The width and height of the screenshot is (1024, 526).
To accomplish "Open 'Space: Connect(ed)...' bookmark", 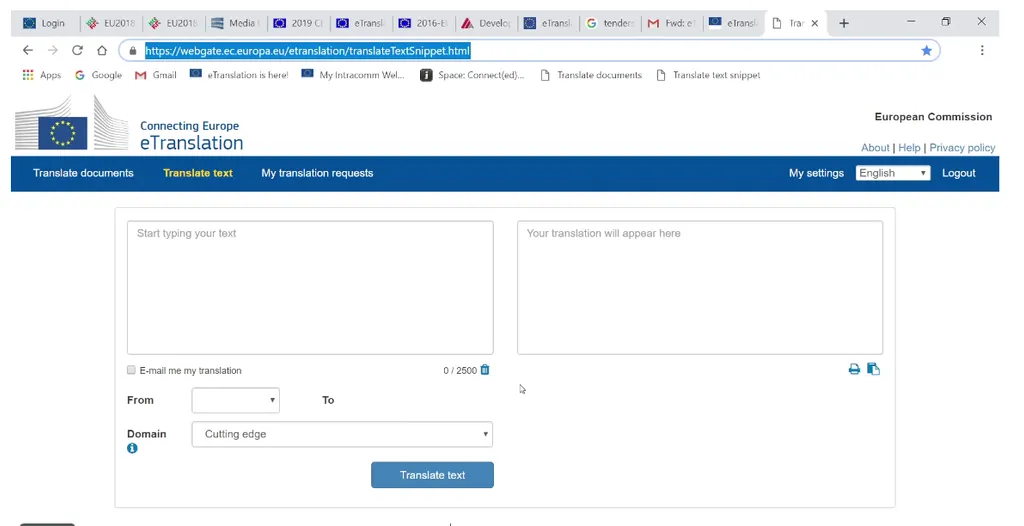I will 472,75.
